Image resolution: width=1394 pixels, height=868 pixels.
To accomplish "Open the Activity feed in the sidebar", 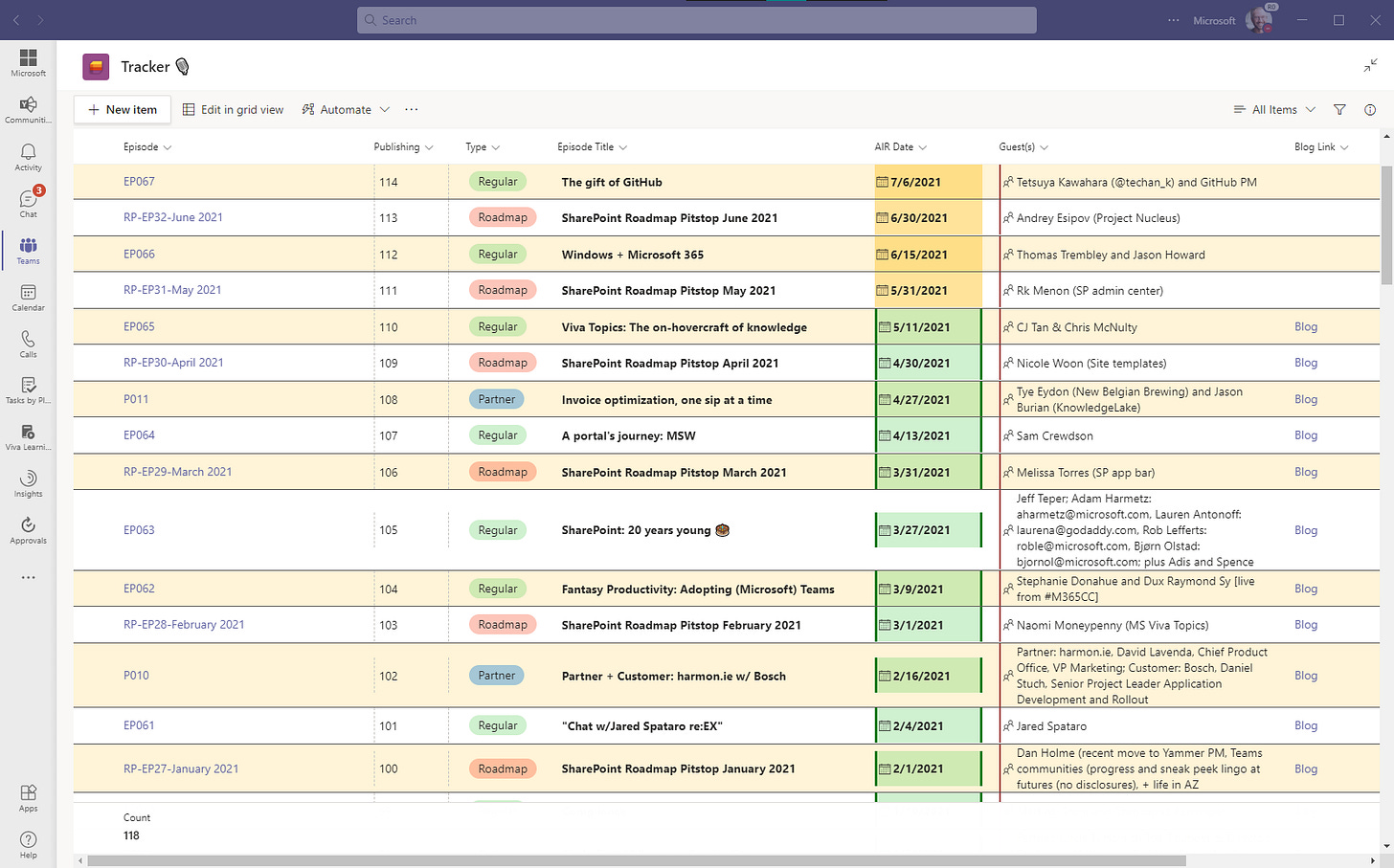I will tap(28, 153).
